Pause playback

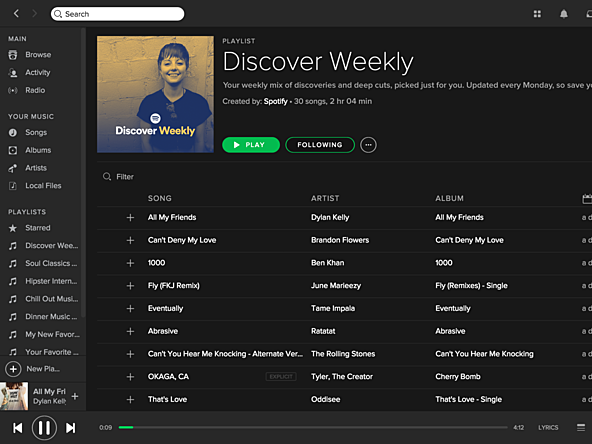coord(44,428)
